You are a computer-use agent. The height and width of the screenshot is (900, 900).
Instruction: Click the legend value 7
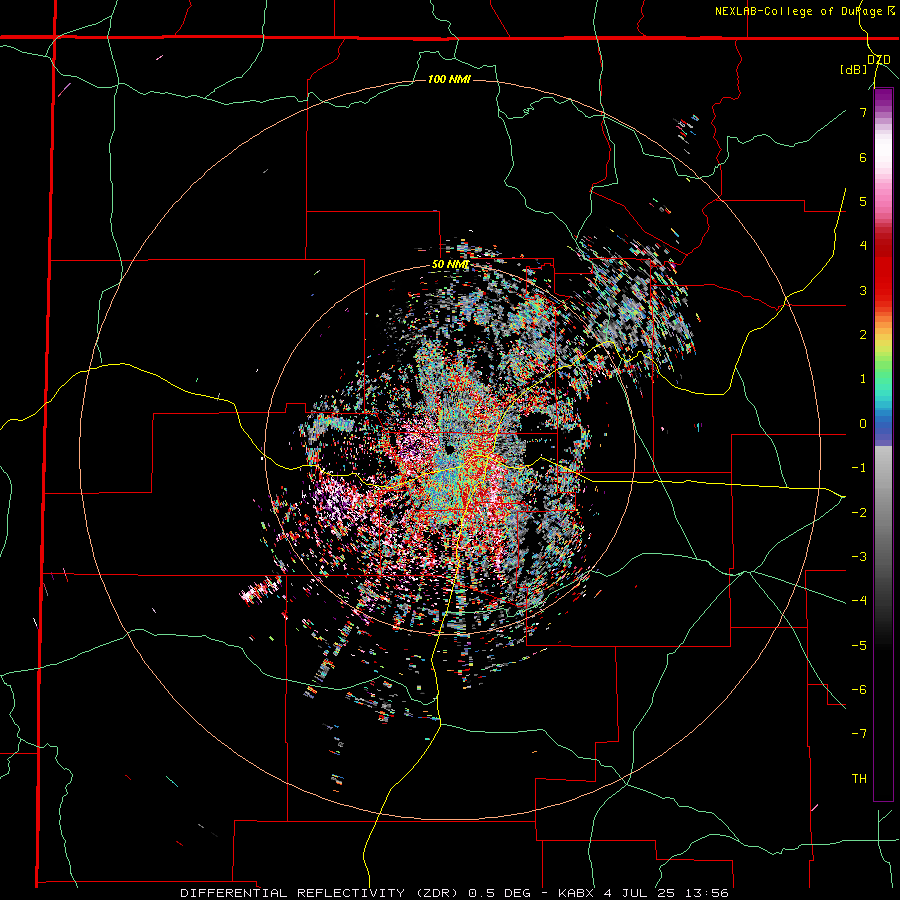(863, 112)
